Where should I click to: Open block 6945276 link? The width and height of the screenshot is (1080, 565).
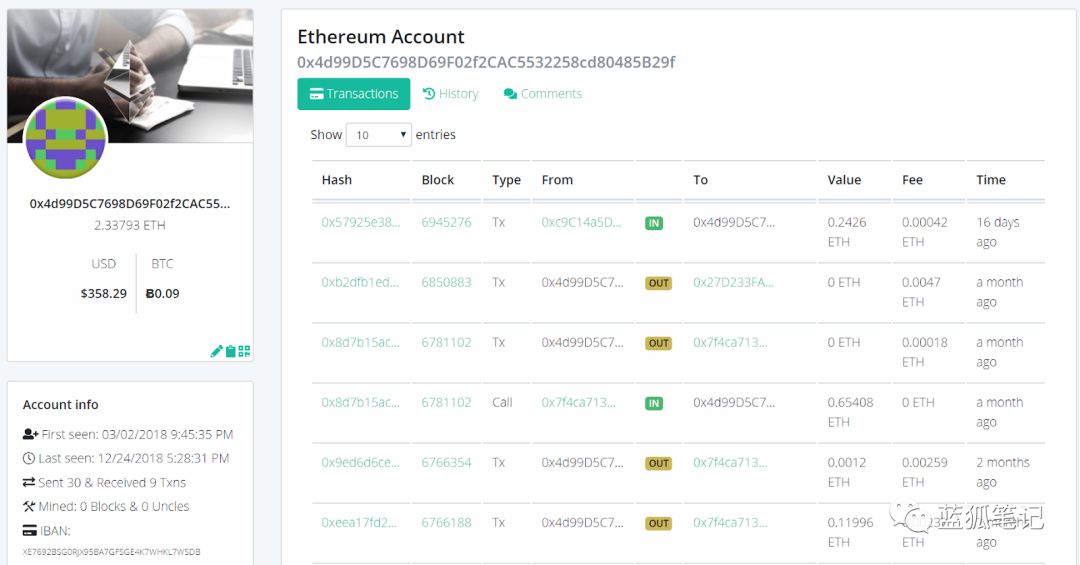[446, 223]
